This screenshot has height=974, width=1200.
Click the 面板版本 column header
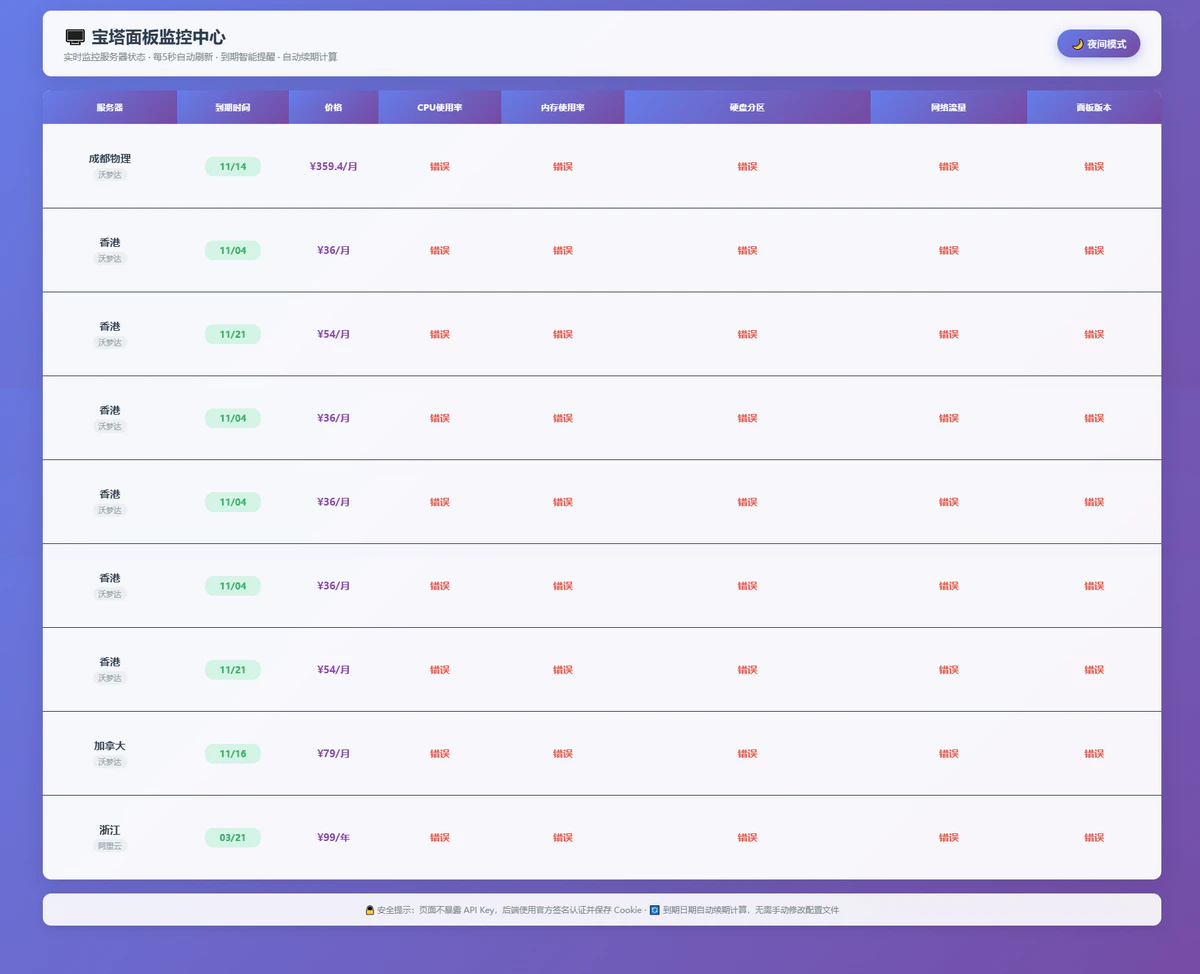1093,107
